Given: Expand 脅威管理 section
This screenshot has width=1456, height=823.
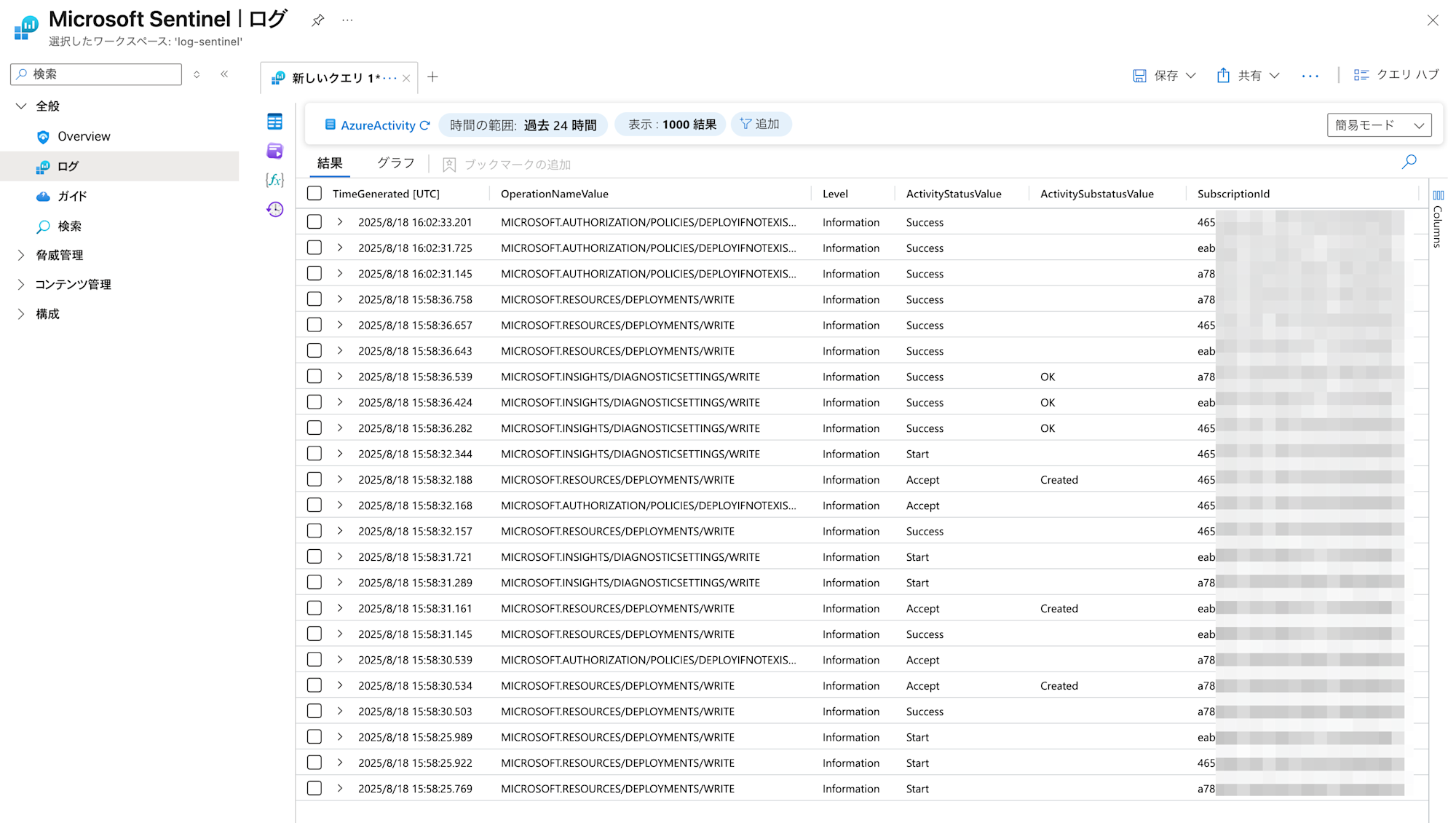Looking at the screenshot, I should click(21, 255).
